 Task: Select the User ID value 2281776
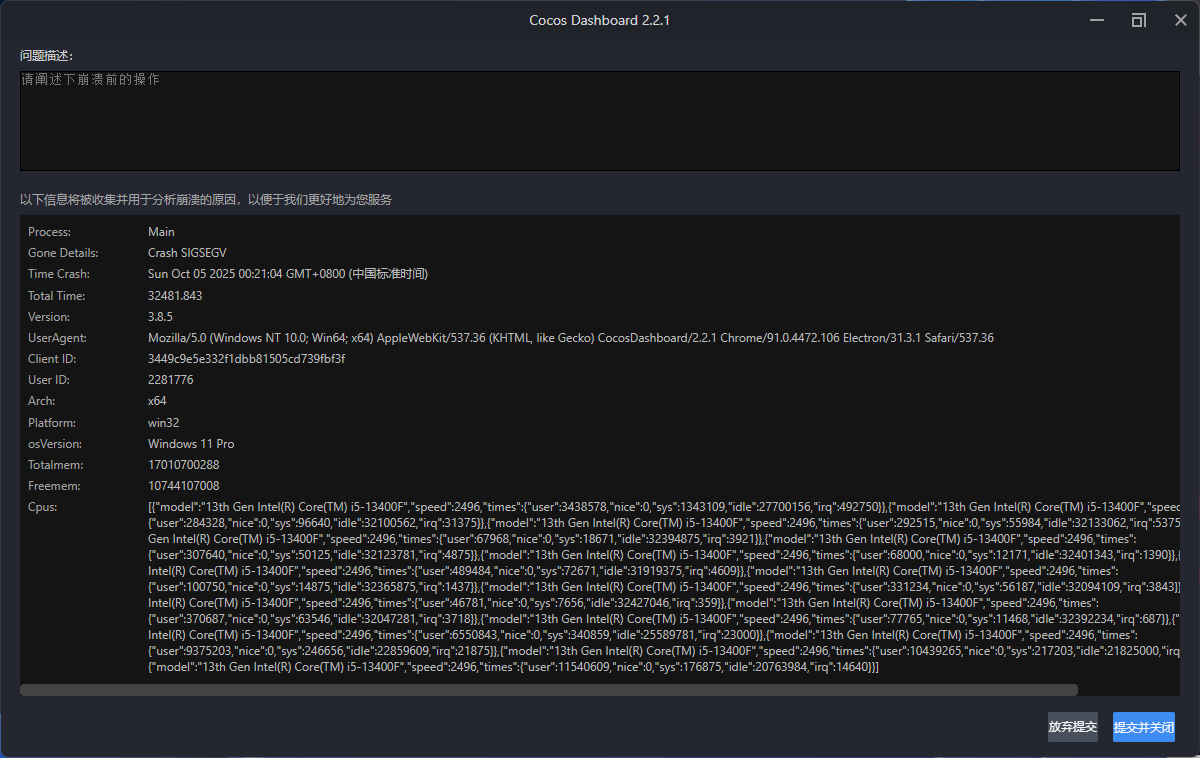171,380
